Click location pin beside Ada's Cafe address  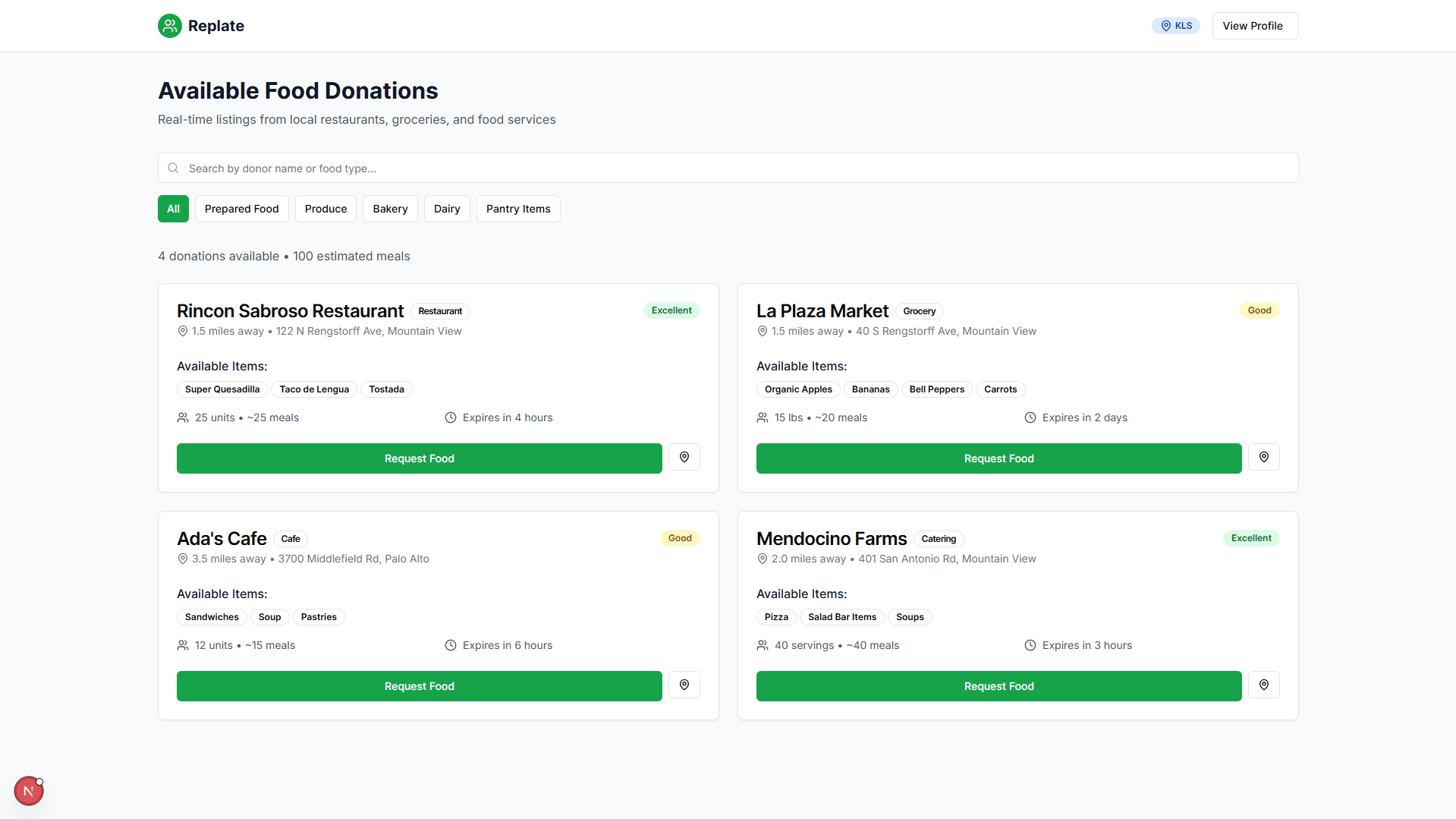tap(183, 559)
